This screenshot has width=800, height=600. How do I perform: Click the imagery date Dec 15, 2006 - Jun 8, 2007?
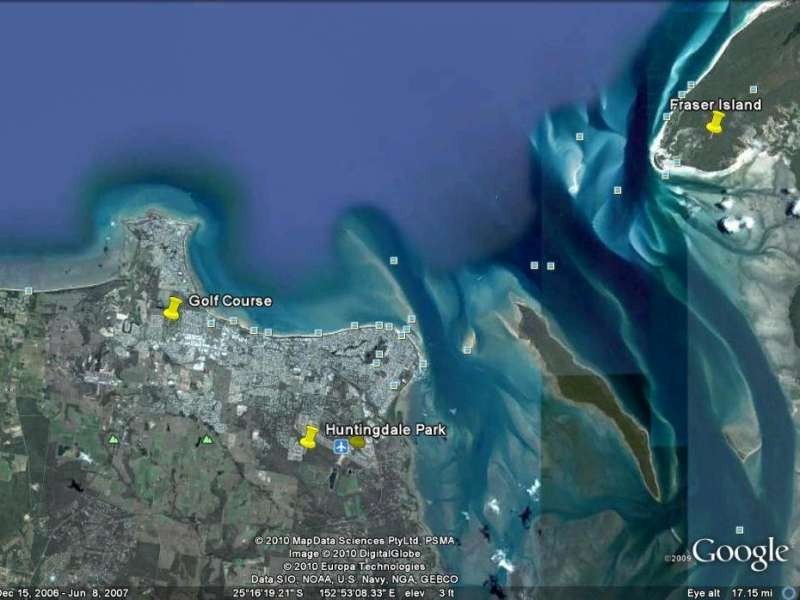point(64,593)
